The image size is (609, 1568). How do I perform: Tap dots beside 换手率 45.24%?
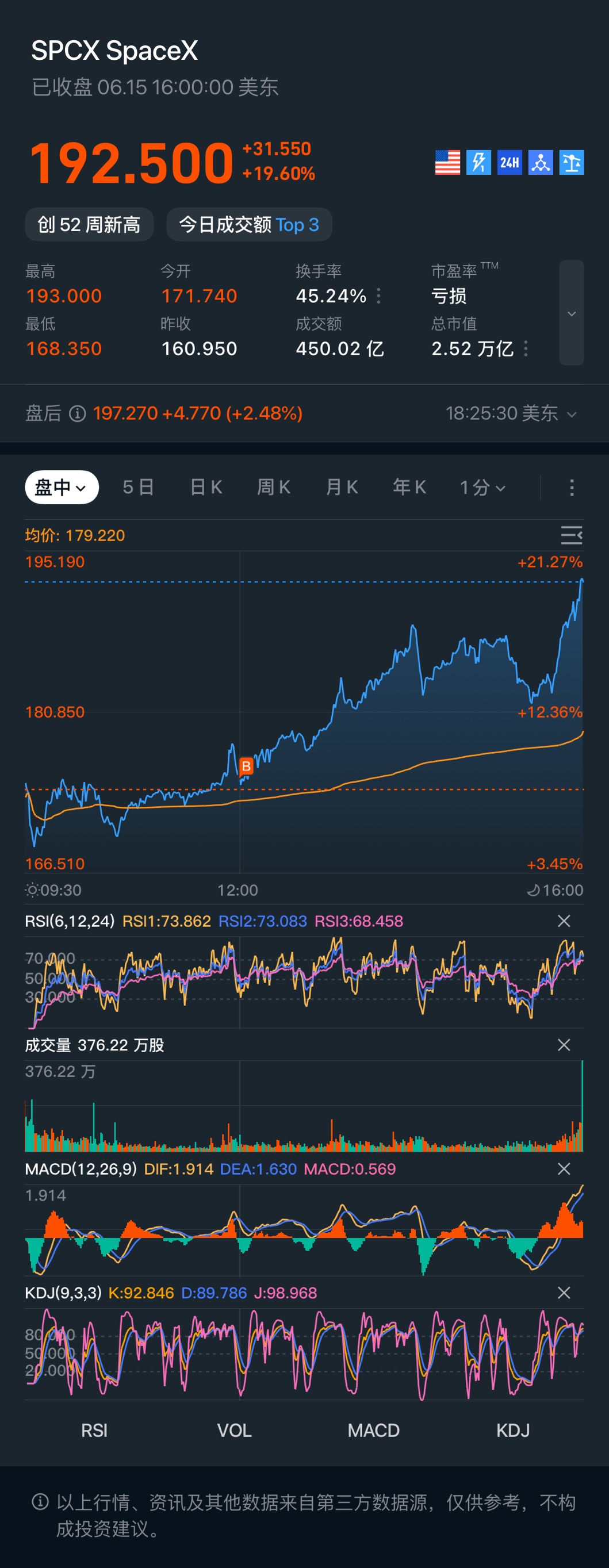click(379, 296)
